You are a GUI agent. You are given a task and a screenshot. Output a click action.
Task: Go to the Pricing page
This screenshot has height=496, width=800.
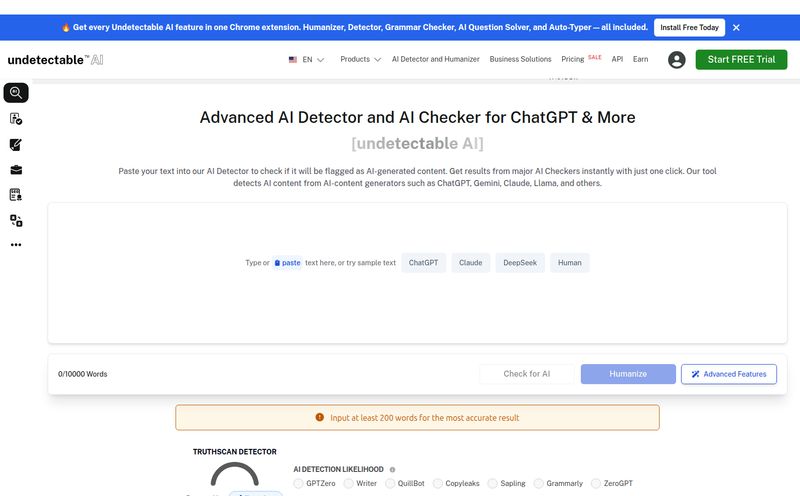coord(572,59)
